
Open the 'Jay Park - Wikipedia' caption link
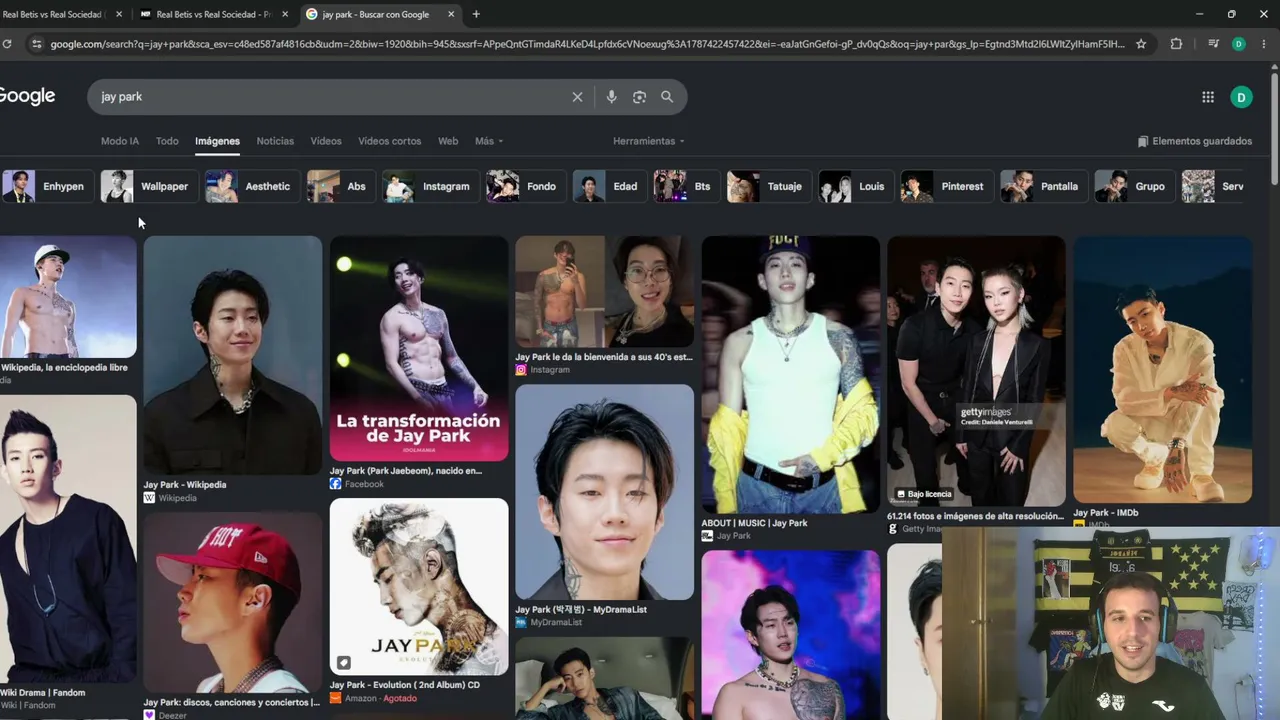click(x=185, y=485)
